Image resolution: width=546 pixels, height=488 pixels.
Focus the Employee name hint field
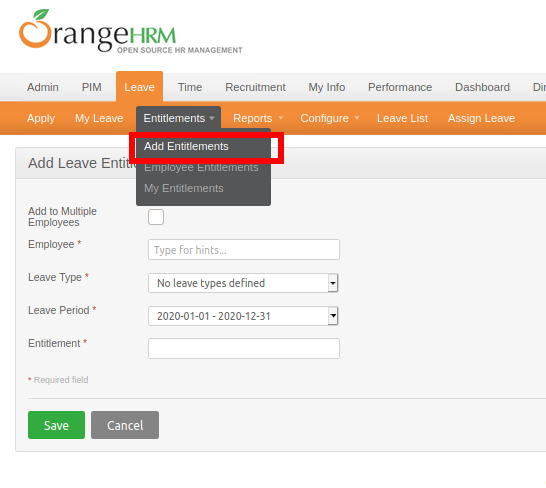tap(244, 249)
